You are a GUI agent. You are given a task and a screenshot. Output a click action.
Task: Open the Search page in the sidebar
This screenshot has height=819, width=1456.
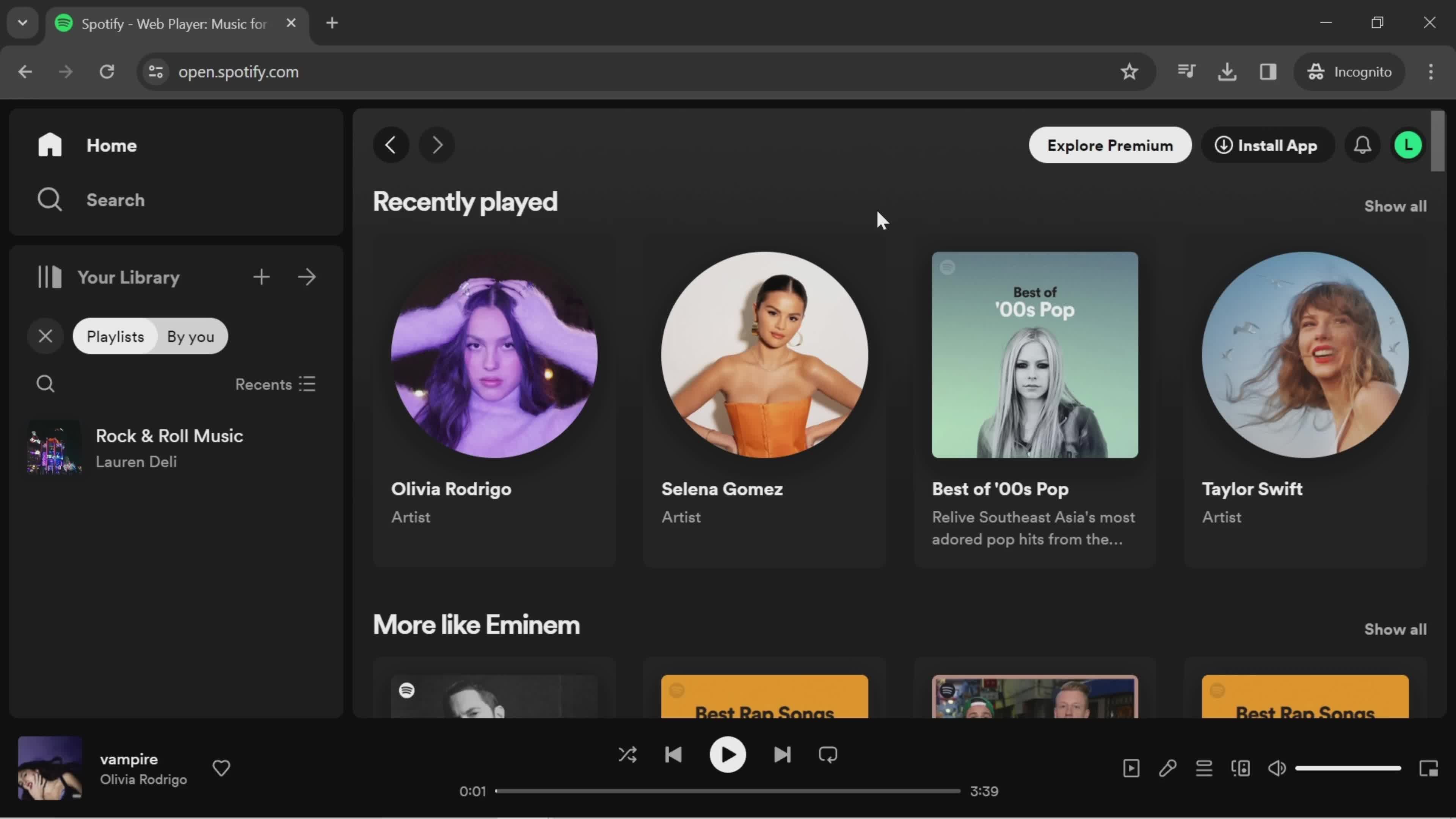click(115, 200)
